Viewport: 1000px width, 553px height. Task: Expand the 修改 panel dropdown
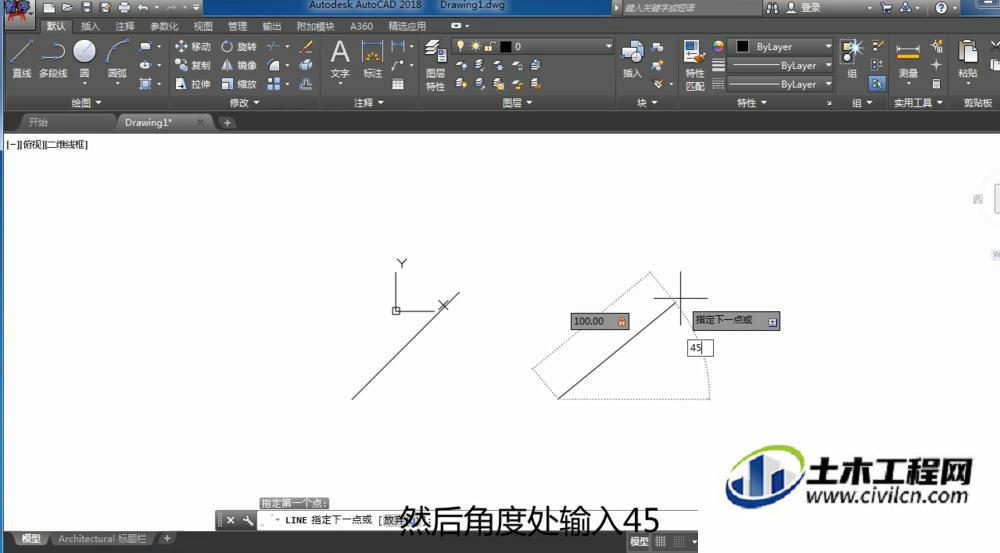244,102
